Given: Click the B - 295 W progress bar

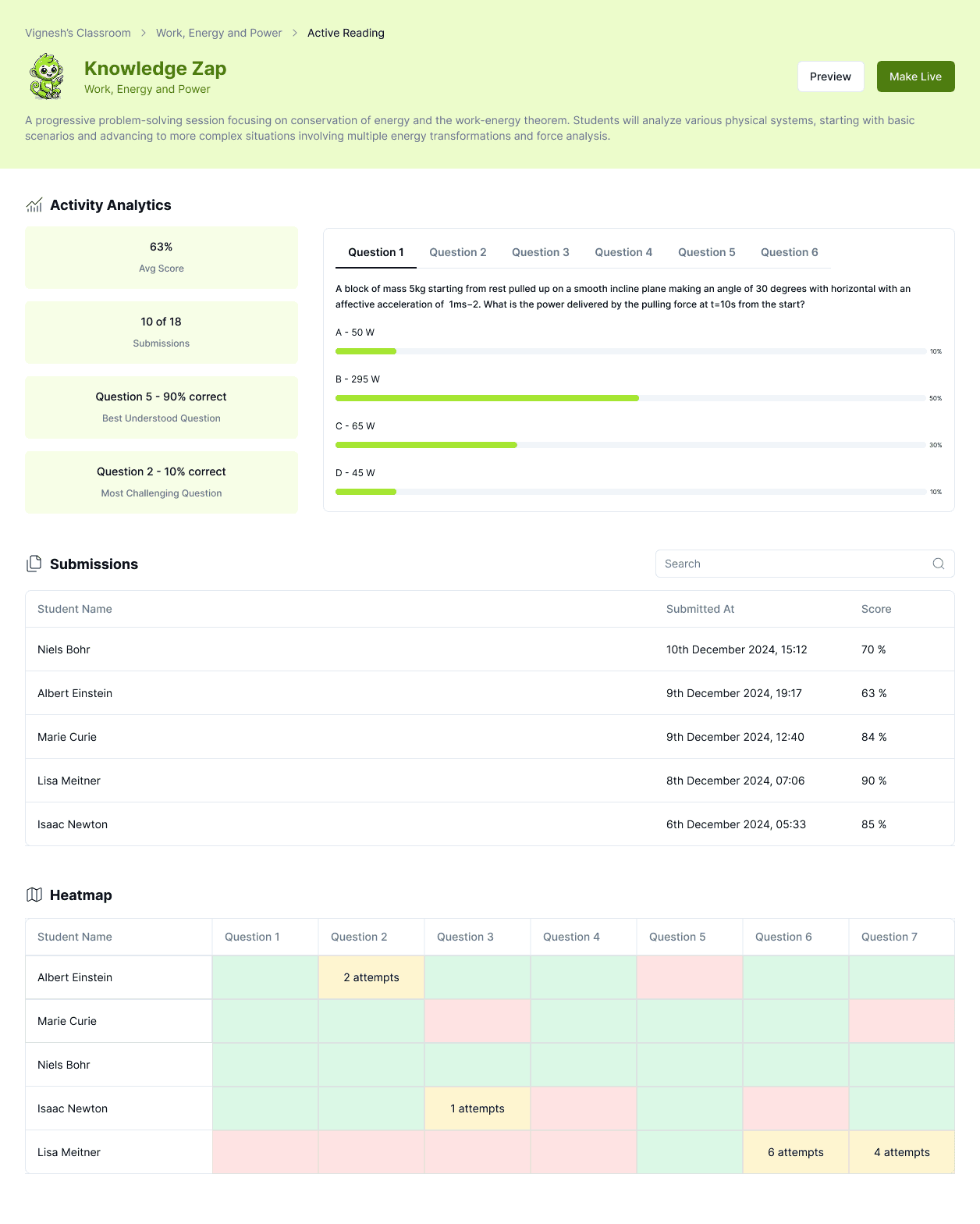Looking at the screenshot, I should point(630,398).
